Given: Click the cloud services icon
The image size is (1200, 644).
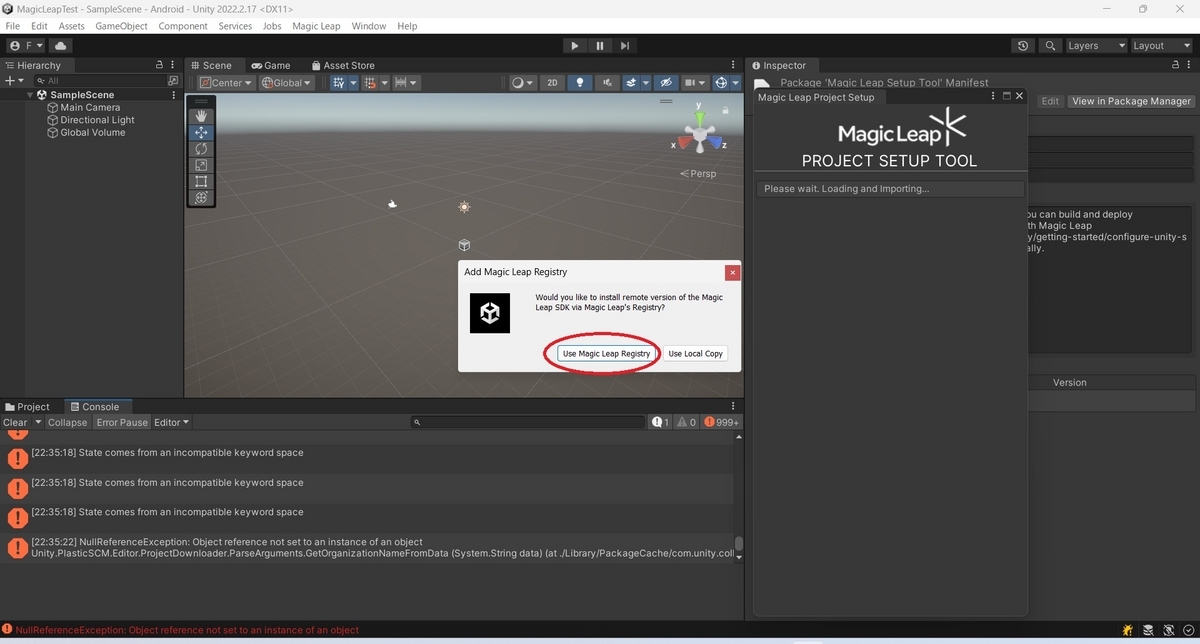Looking at the screenshot, I should tap(61, 46).
